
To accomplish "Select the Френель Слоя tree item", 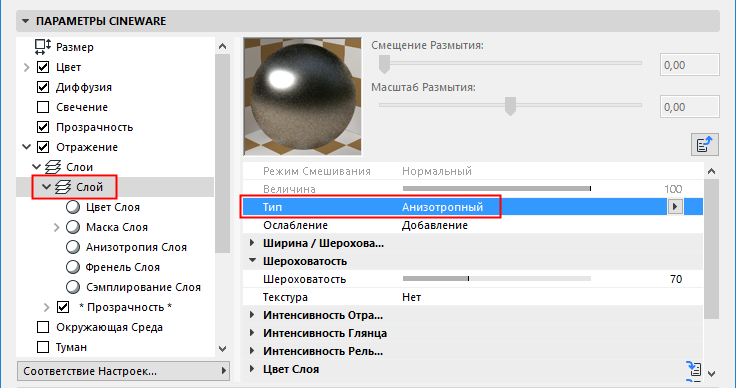I will pyautogui.click(x=123, y=267).
